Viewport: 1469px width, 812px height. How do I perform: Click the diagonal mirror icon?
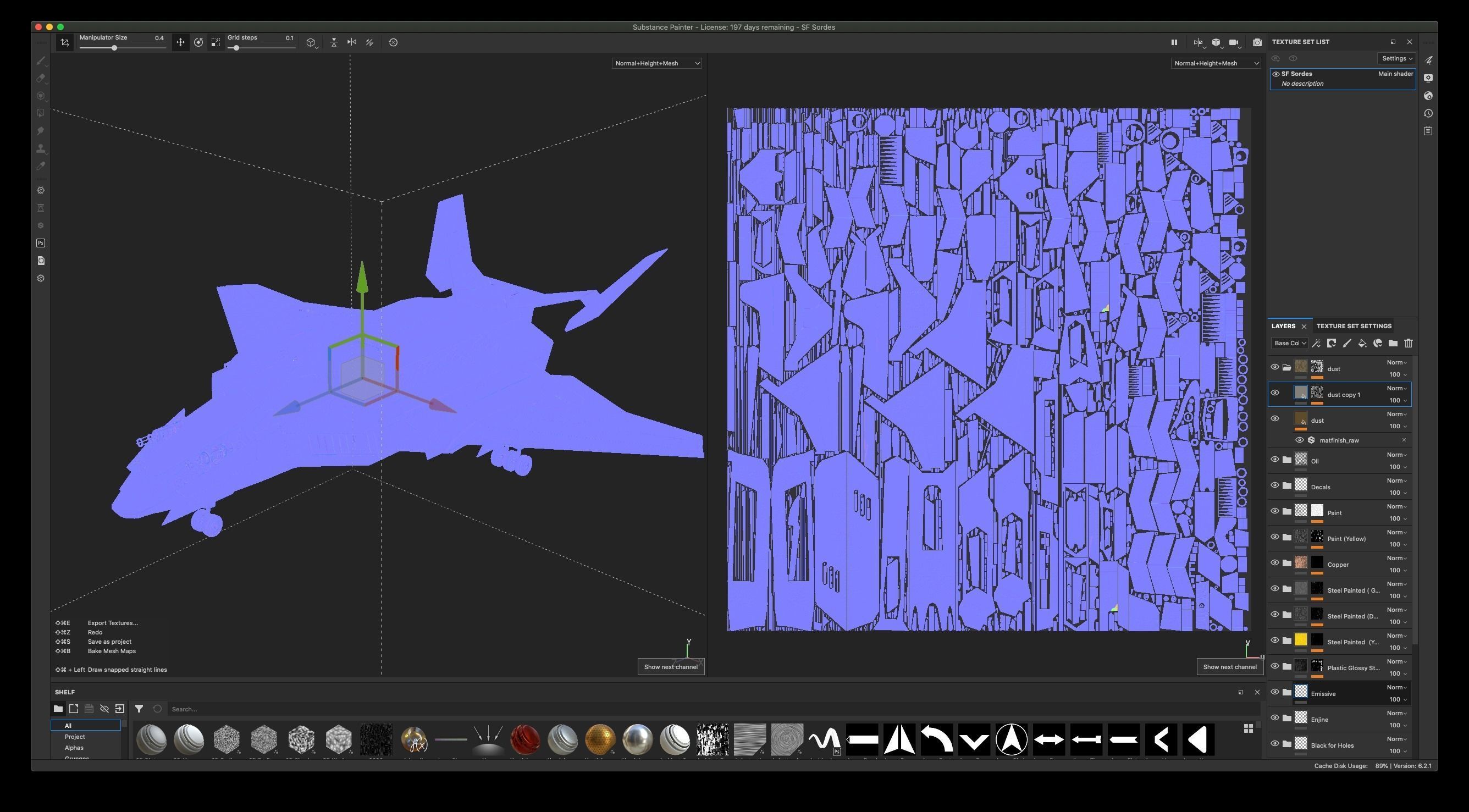(369, 42)
